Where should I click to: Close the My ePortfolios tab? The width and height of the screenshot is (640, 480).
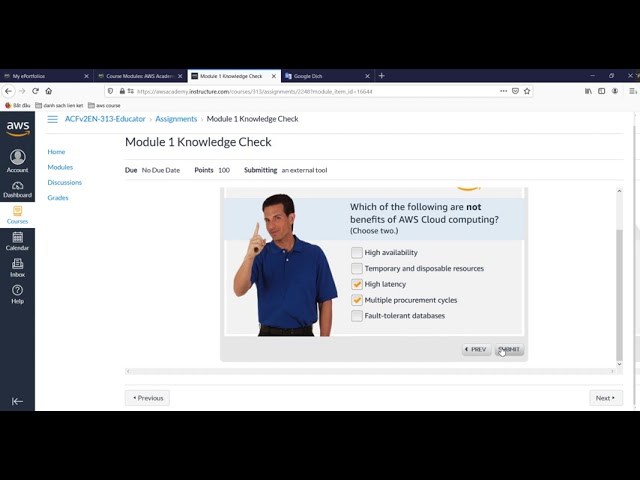(87, 76)
